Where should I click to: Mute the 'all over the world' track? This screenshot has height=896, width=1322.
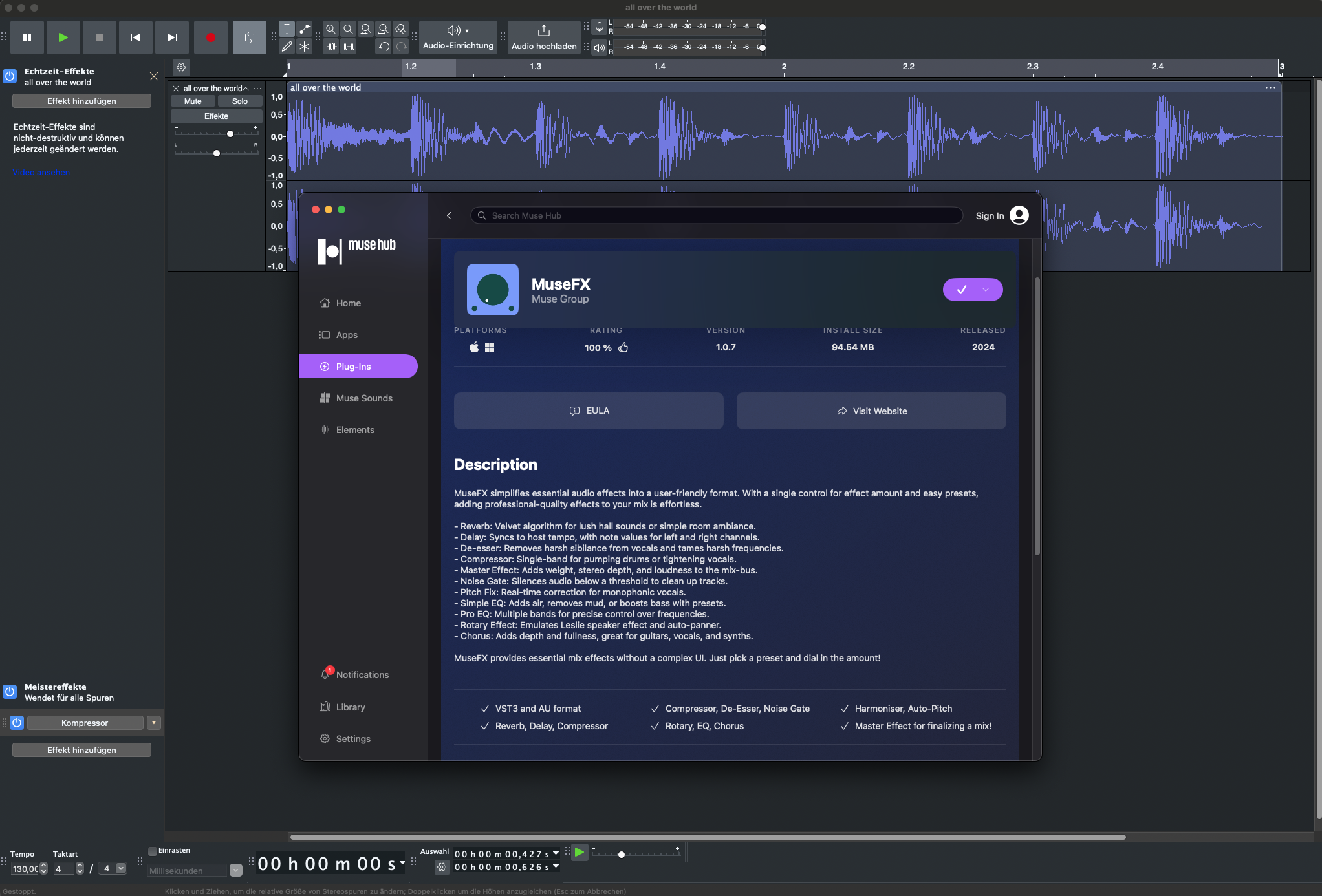(x=192, y=101)
